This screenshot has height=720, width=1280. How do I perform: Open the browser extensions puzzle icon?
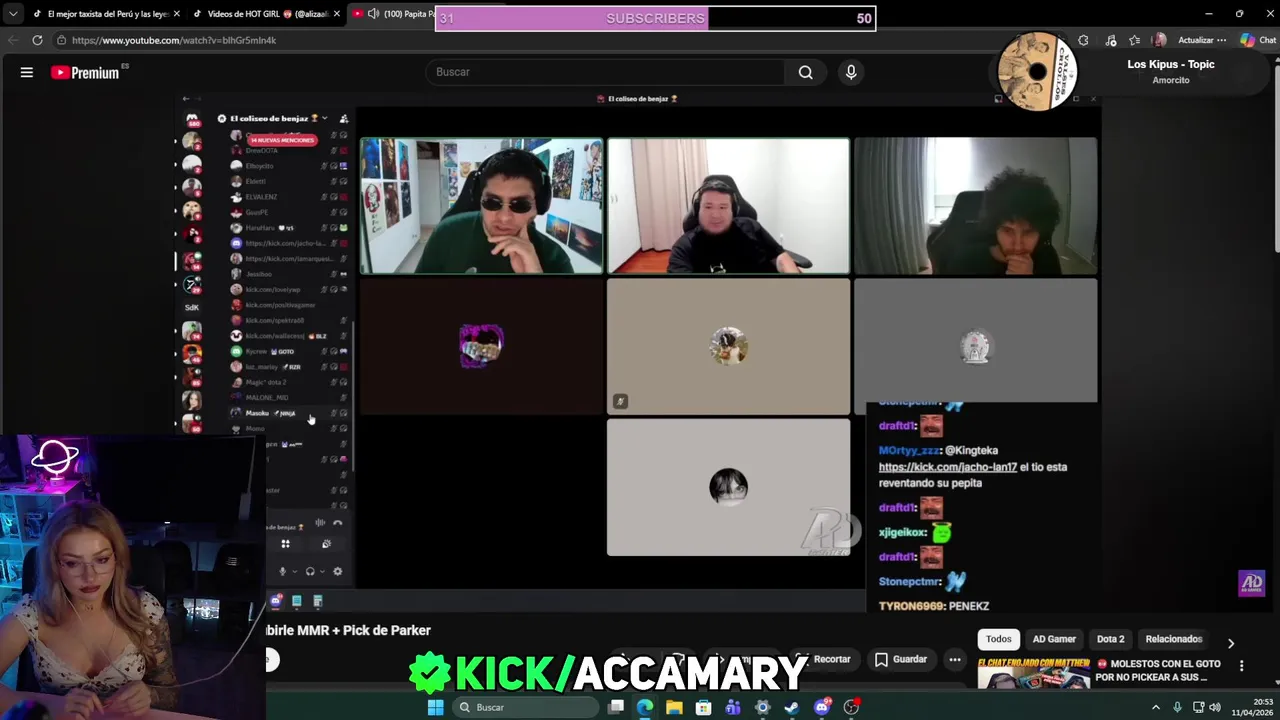[1084, 40]
